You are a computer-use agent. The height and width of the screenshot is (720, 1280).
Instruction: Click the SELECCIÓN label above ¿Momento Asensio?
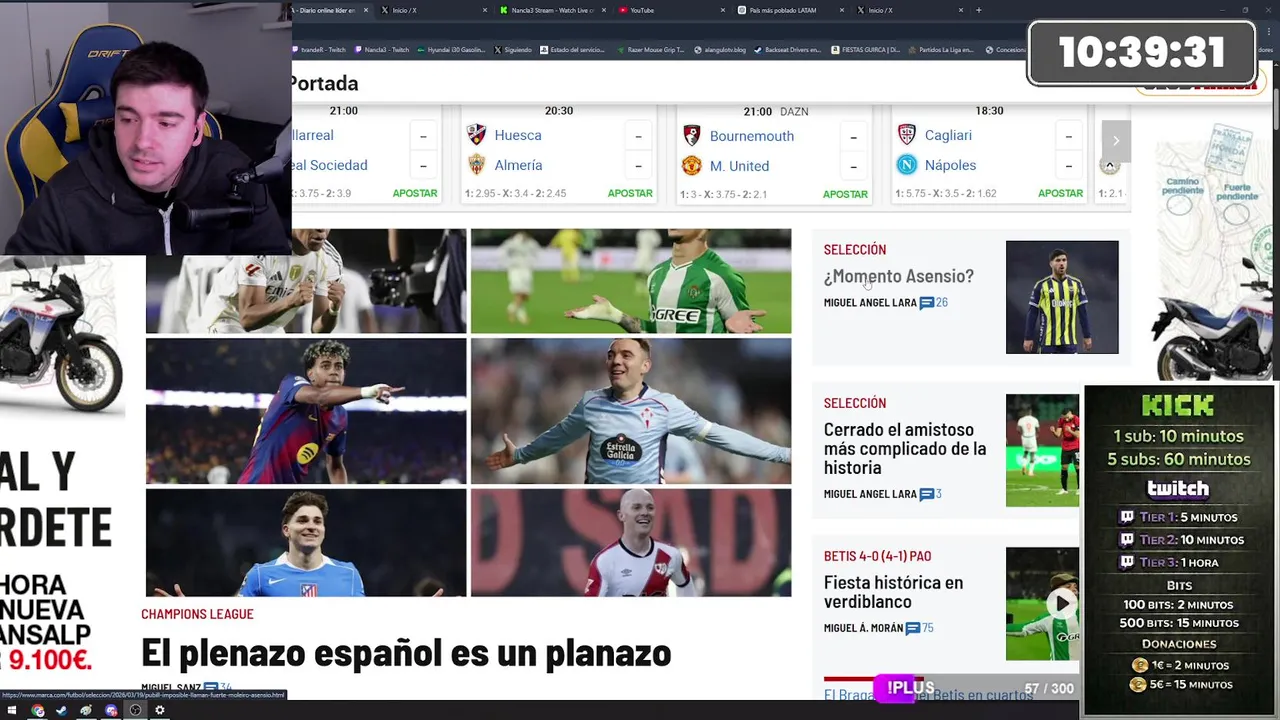pyautogui.click(x=855, y=249)
